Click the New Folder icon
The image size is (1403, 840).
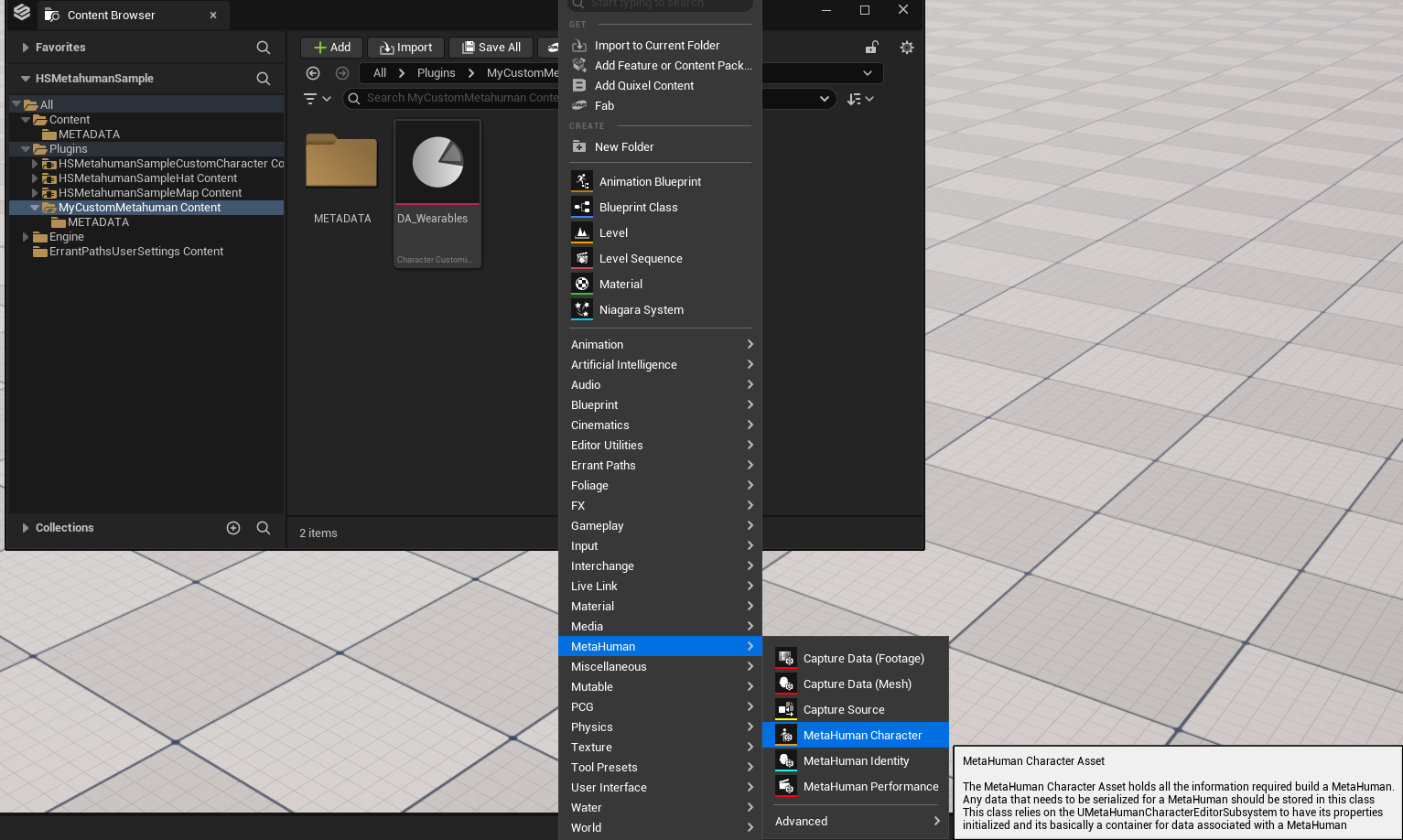(x=579, y=146)
